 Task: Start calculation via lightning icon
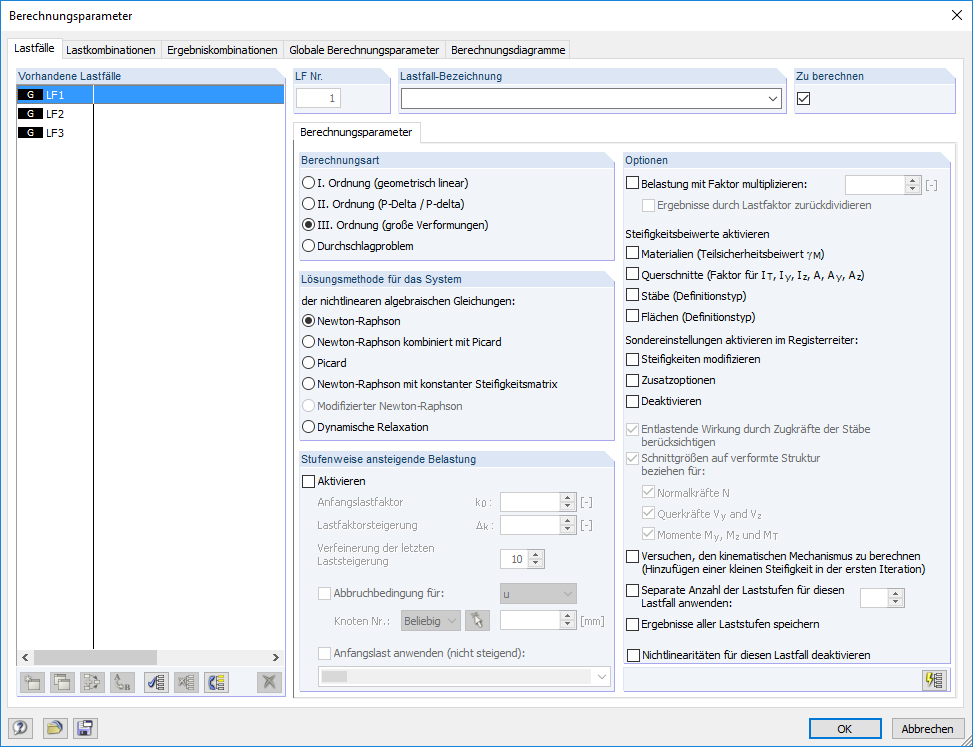(934, 679)
